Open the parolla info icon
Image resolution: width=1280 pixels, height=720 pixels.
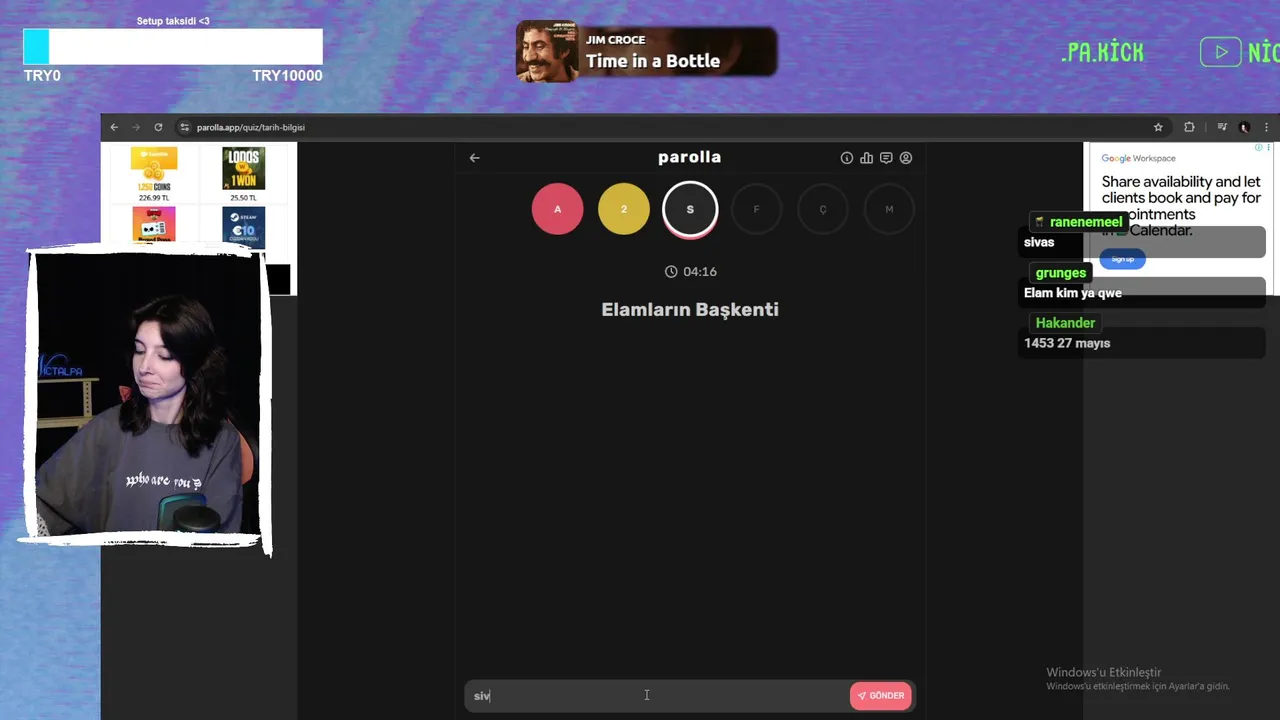[847, 158]
